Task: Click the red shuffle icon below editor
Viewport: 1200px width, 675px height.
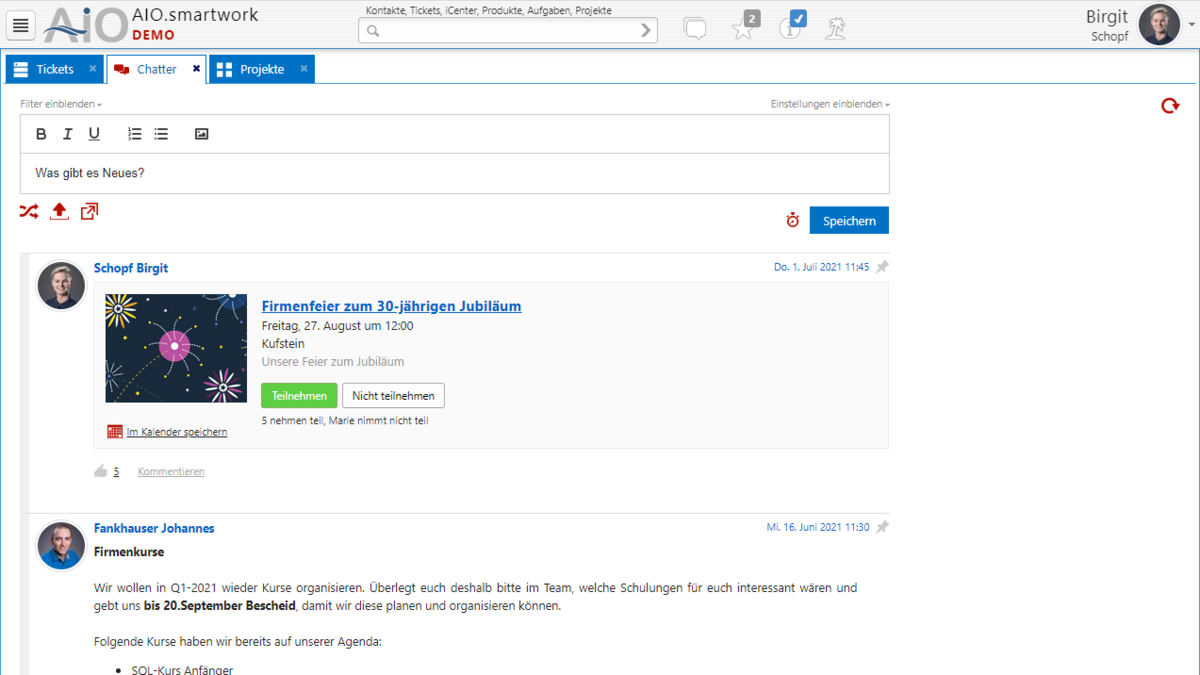Action: pyautogui.click(x=29, y=211)
